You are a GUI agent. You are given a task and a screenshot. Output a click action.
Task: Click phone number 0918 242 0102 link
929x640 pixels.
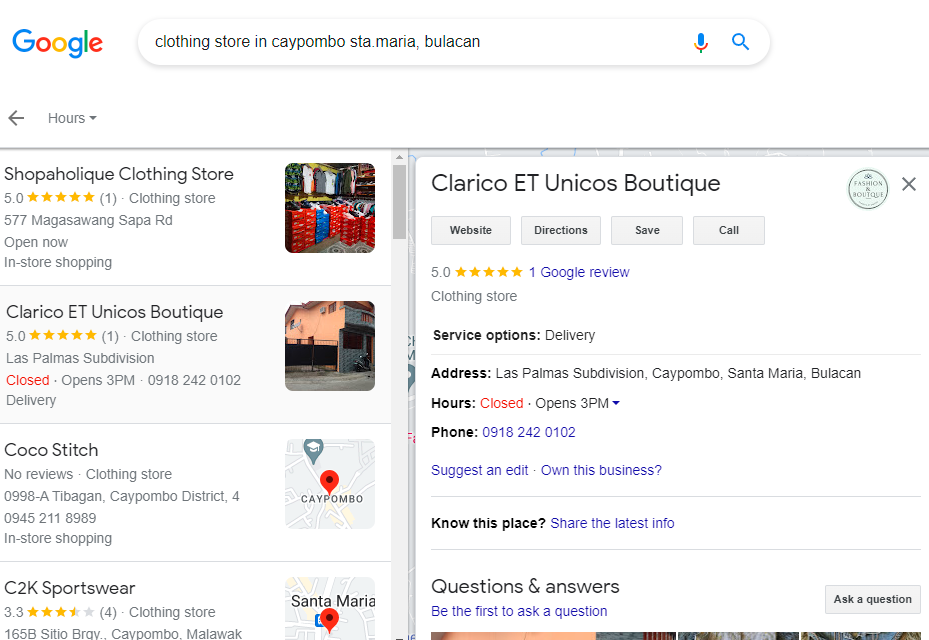(x=529, y=433)
